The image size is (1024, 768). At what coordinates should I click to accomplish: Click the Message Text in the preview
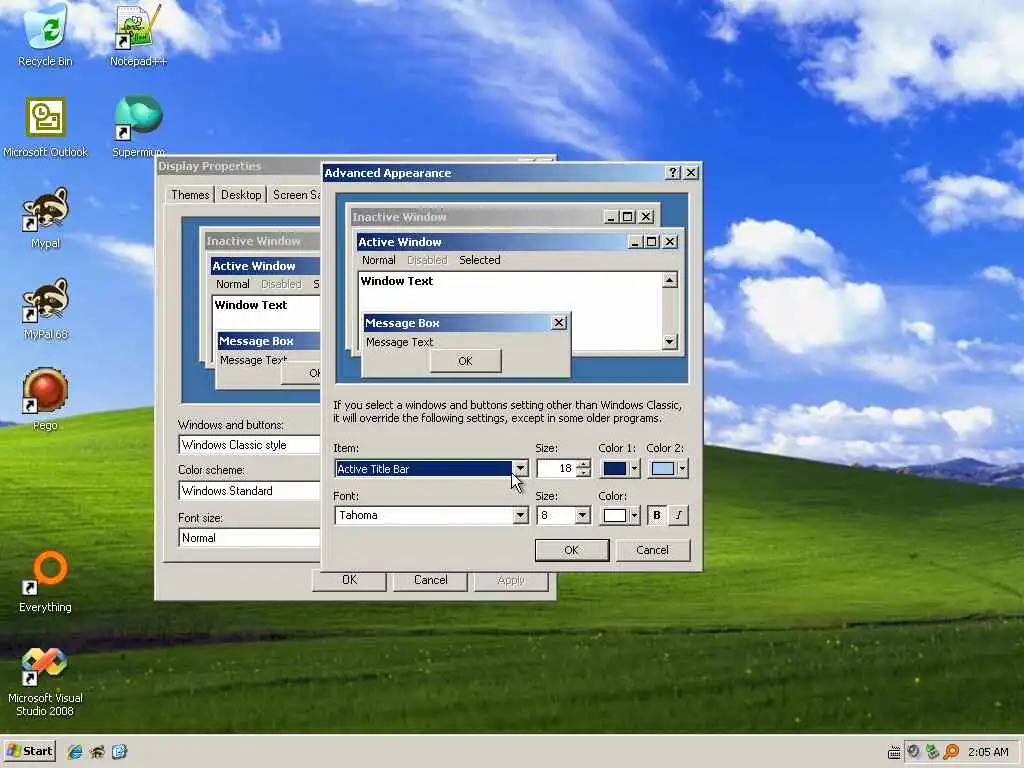(x=399, y=342)
